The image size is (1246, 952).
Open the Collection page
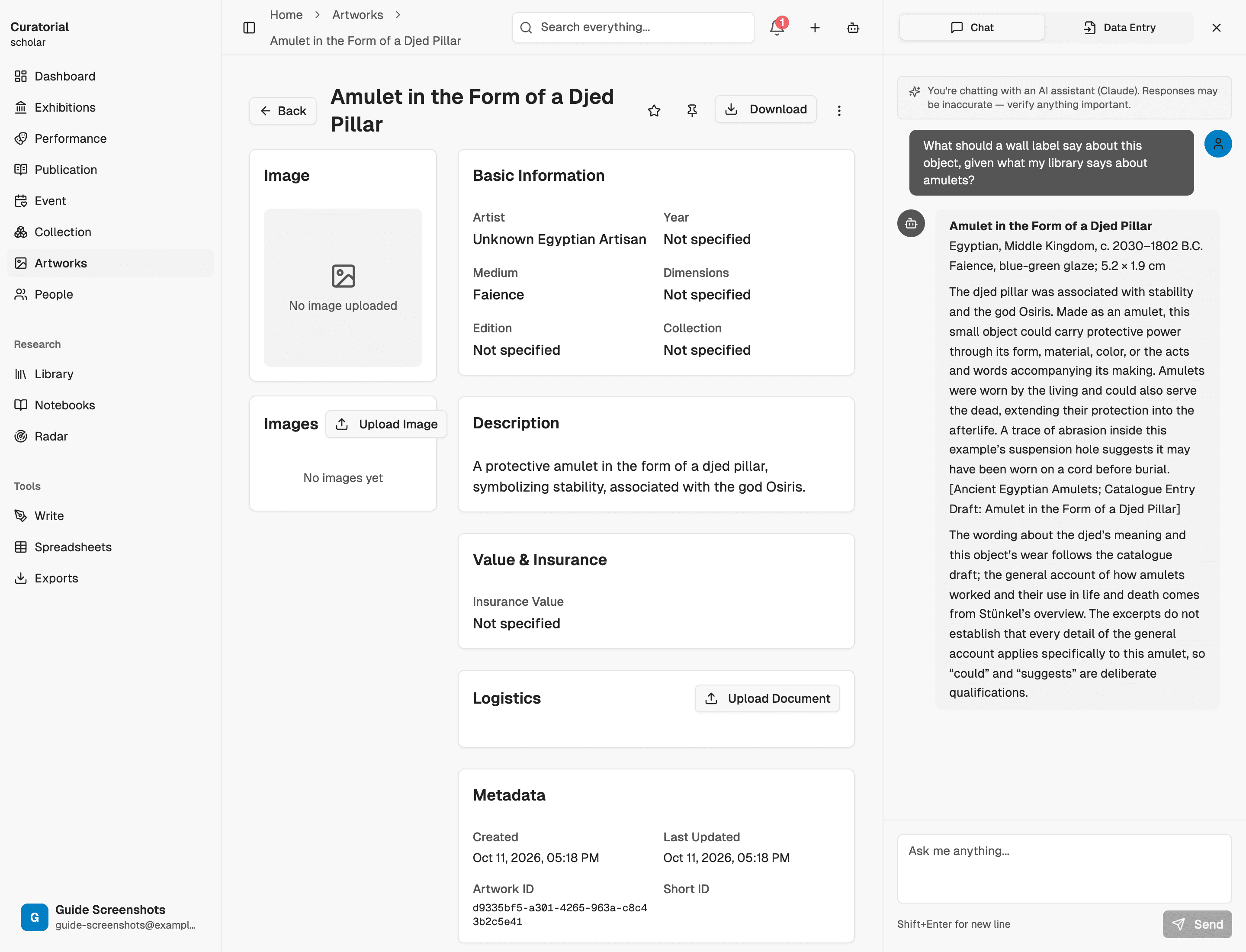110,232
